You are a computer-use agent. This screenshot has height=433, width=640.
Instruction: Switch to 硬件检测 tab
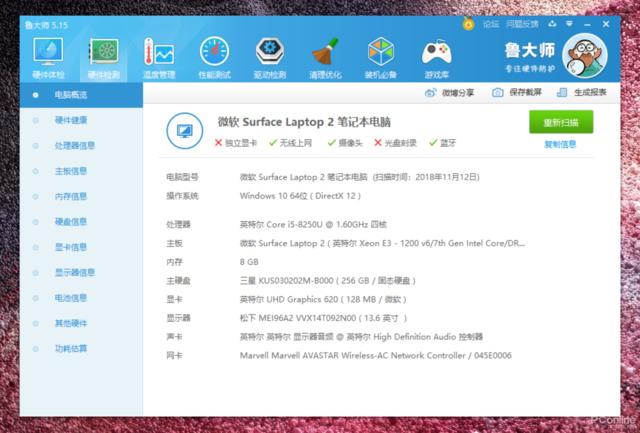(103, 56)
